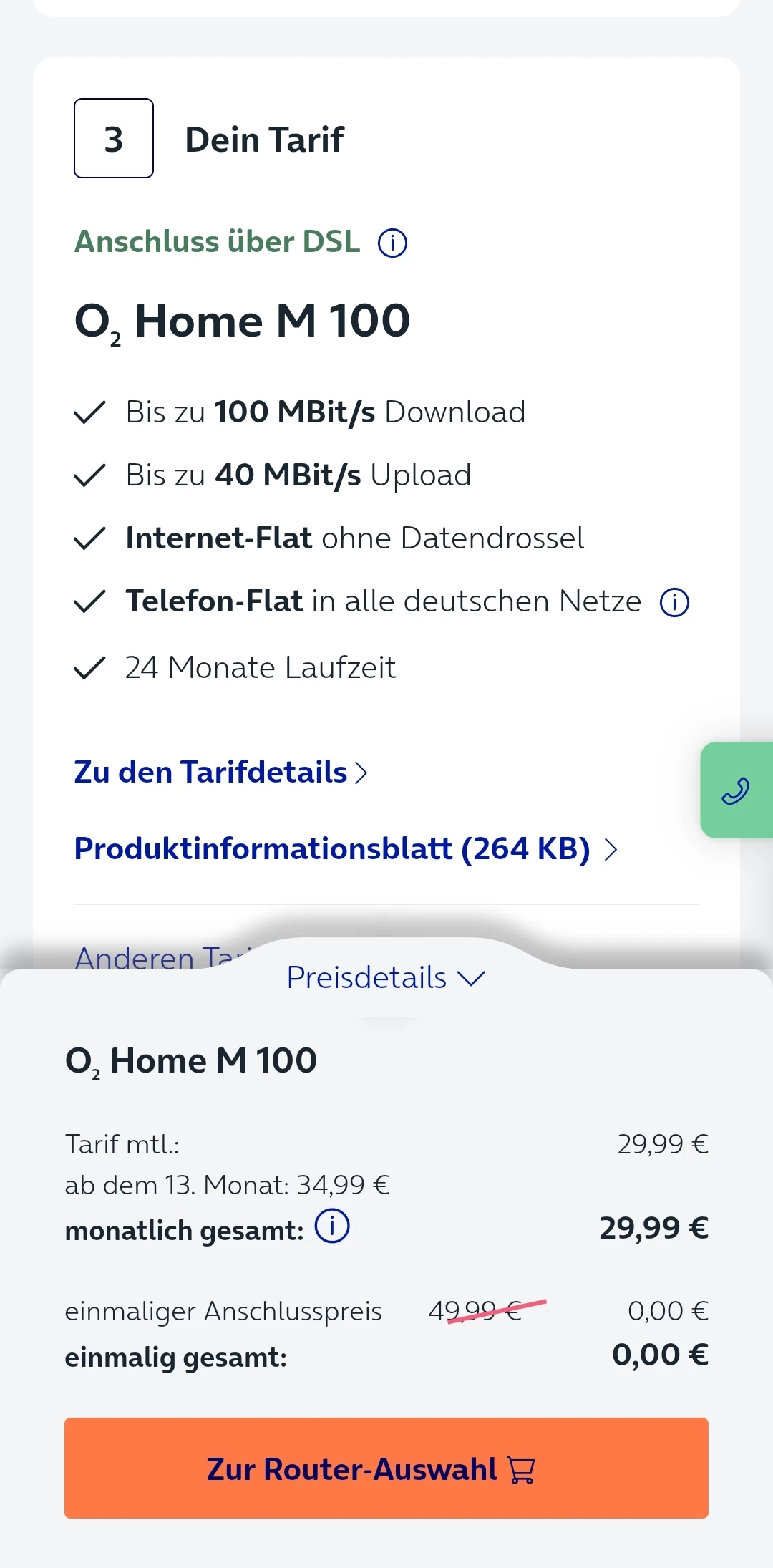
Task: Open Zu den Tarifdetails link
Action: click(210, 773)
